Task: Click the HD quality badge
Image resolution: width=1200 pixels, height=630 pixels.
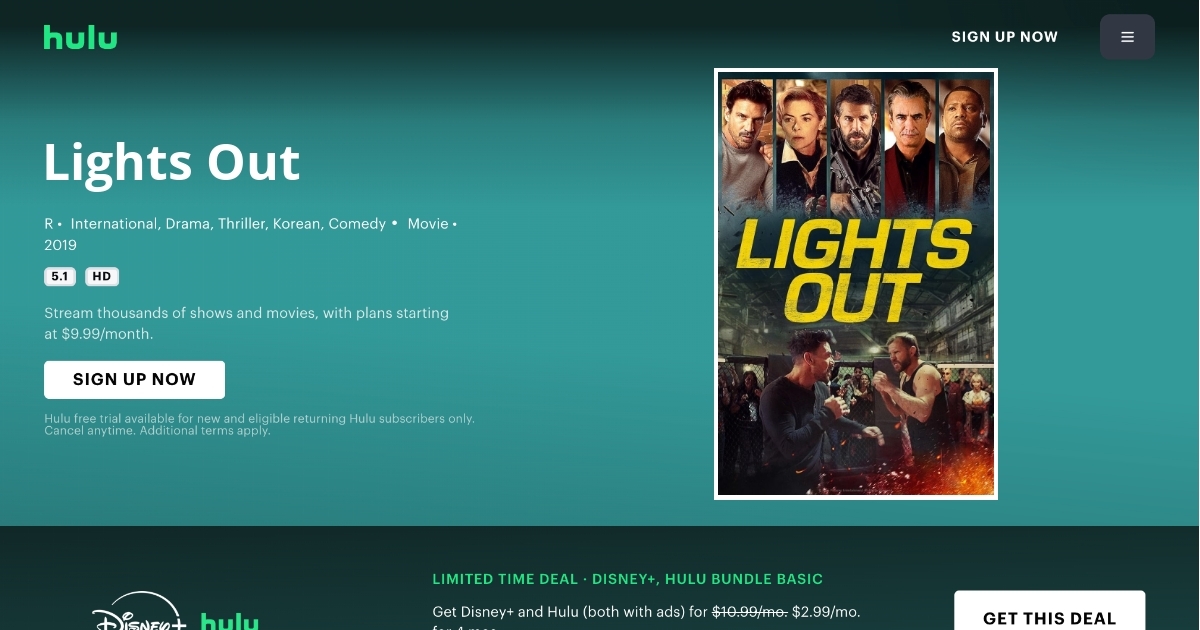Action: pyautogui.click(x=102, y=277)
